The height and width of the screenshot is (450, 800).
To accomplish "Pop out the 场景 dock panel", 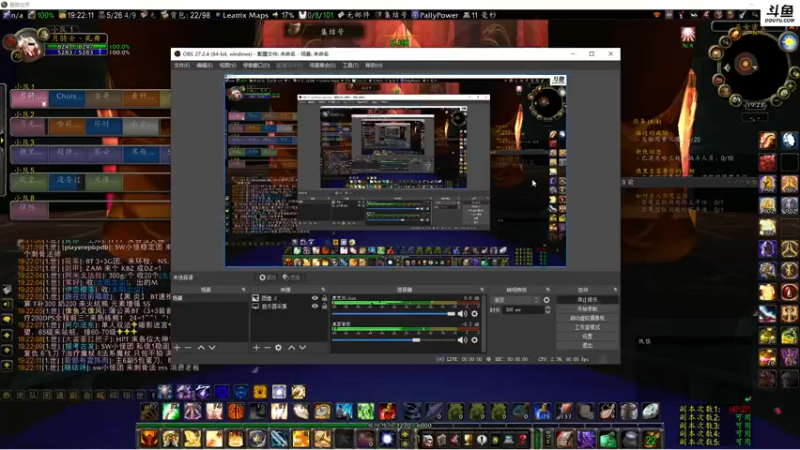I will [x=243, y=290].
